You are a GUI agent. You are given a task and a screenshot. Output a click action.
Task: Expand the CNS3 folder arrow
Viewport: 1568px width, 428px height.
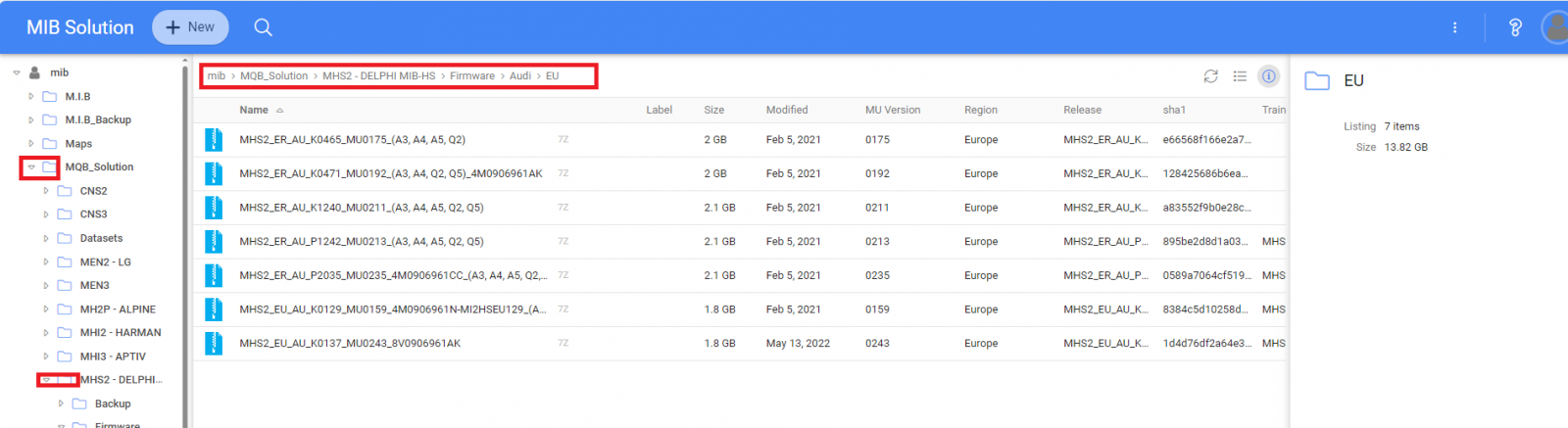46,214
